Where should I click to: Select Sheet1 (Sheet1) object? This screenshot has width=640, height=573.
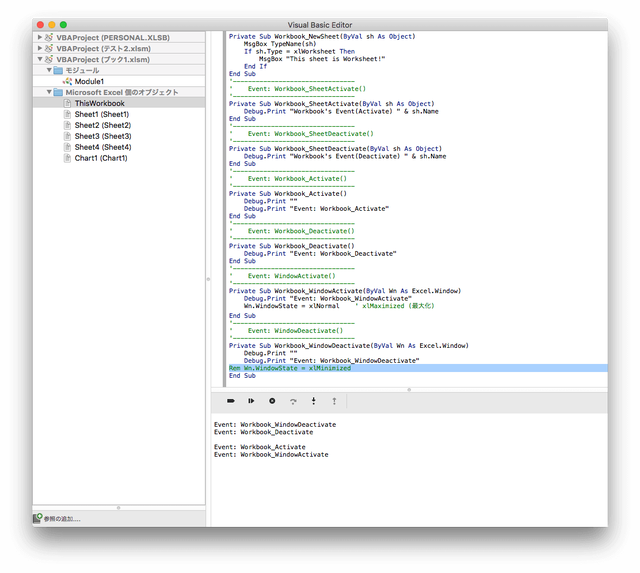pyautogui.click(x=102, y=114)
